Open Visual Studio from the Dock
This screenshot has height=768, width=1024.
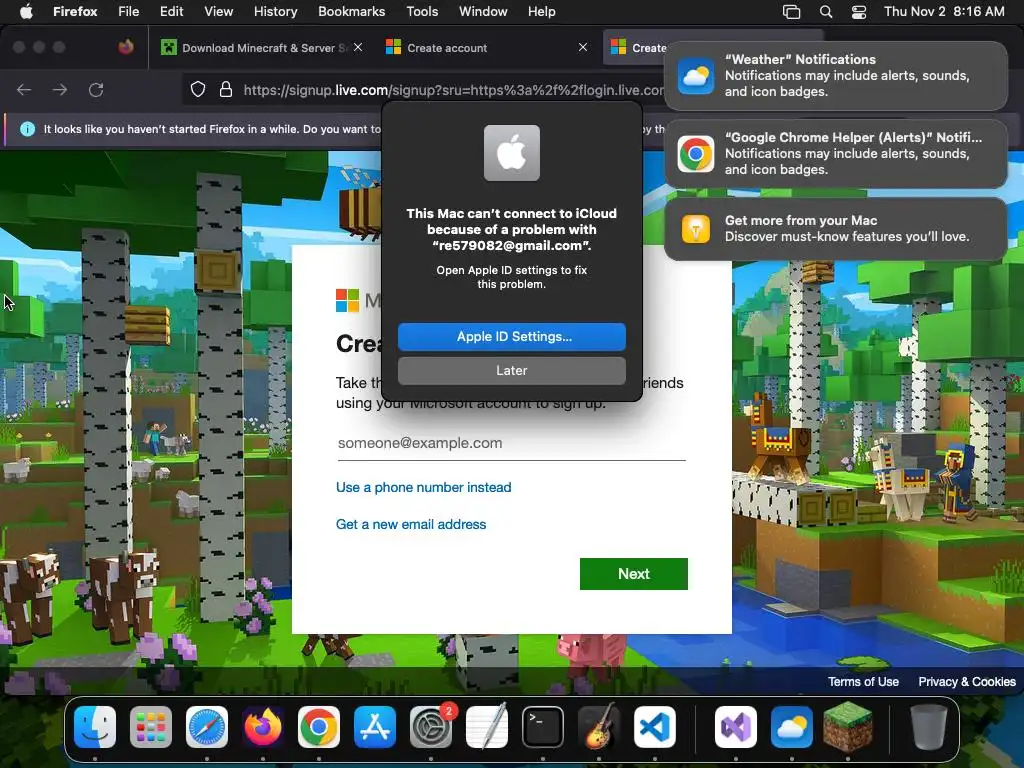click(x=736, y=727)
